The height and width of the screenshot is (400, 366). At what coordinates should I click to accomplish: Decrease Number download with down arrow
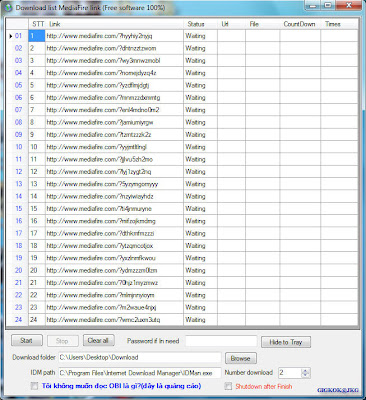click(x=305, y=375)
